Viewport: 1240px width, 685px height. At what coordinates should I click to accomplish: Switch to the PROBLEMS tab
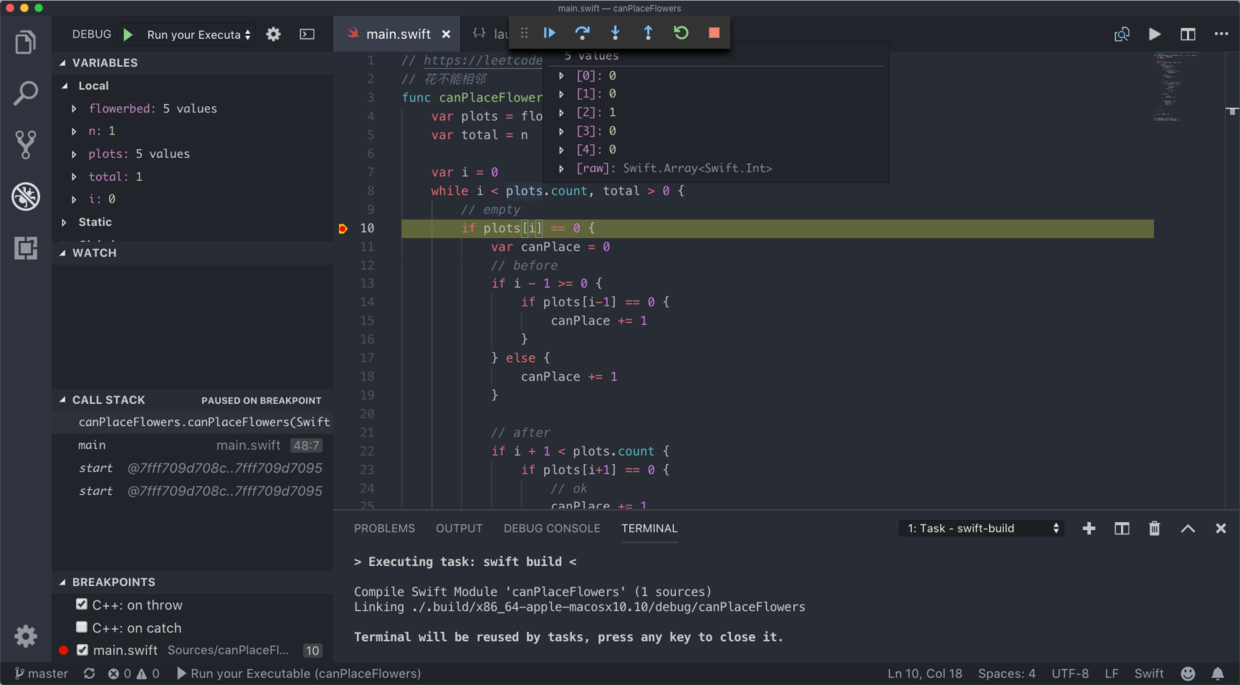click(384, 528)
